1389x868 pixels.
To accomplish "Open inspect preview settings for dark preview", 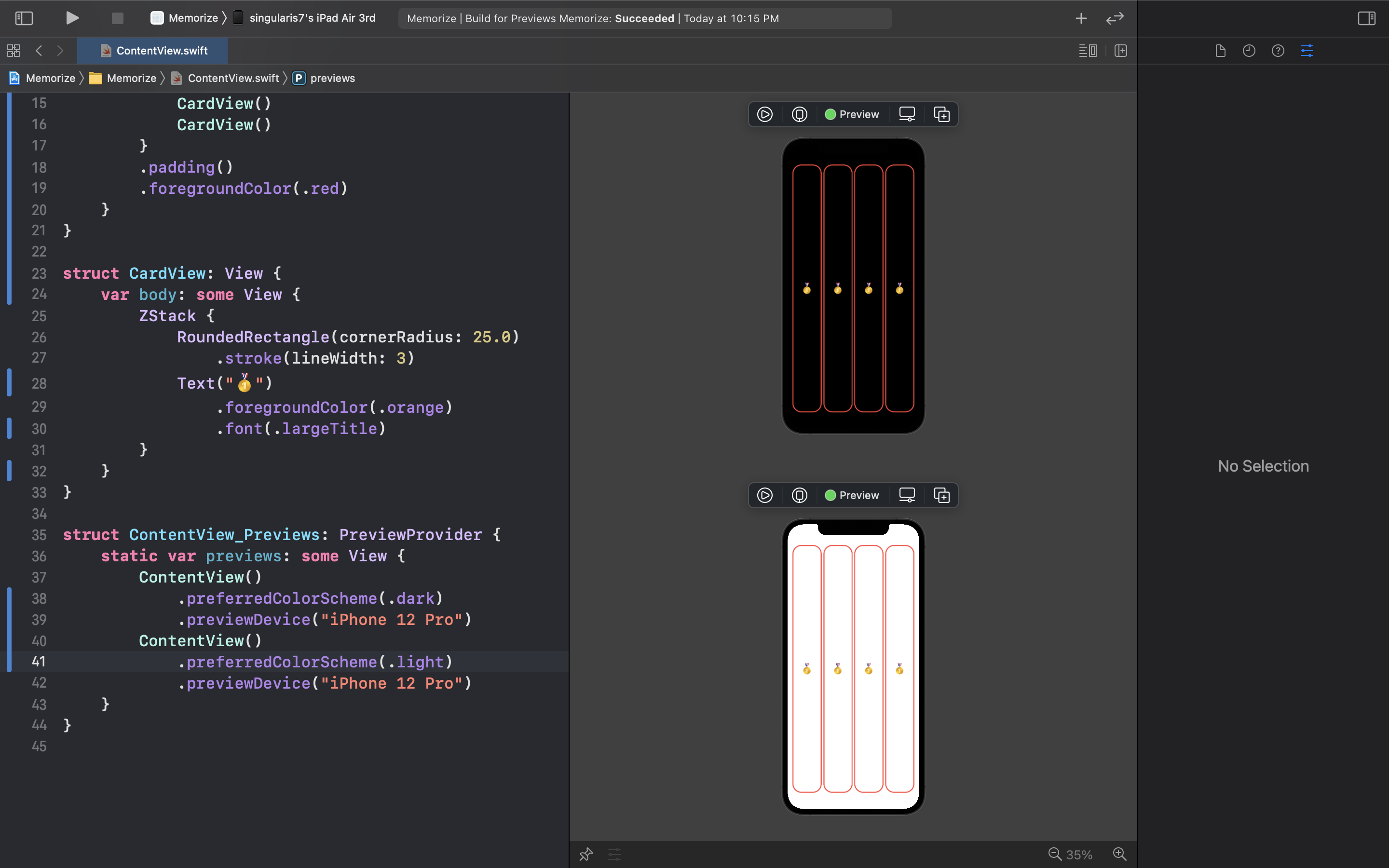I will pyautogui.click(x=907, y=114).
